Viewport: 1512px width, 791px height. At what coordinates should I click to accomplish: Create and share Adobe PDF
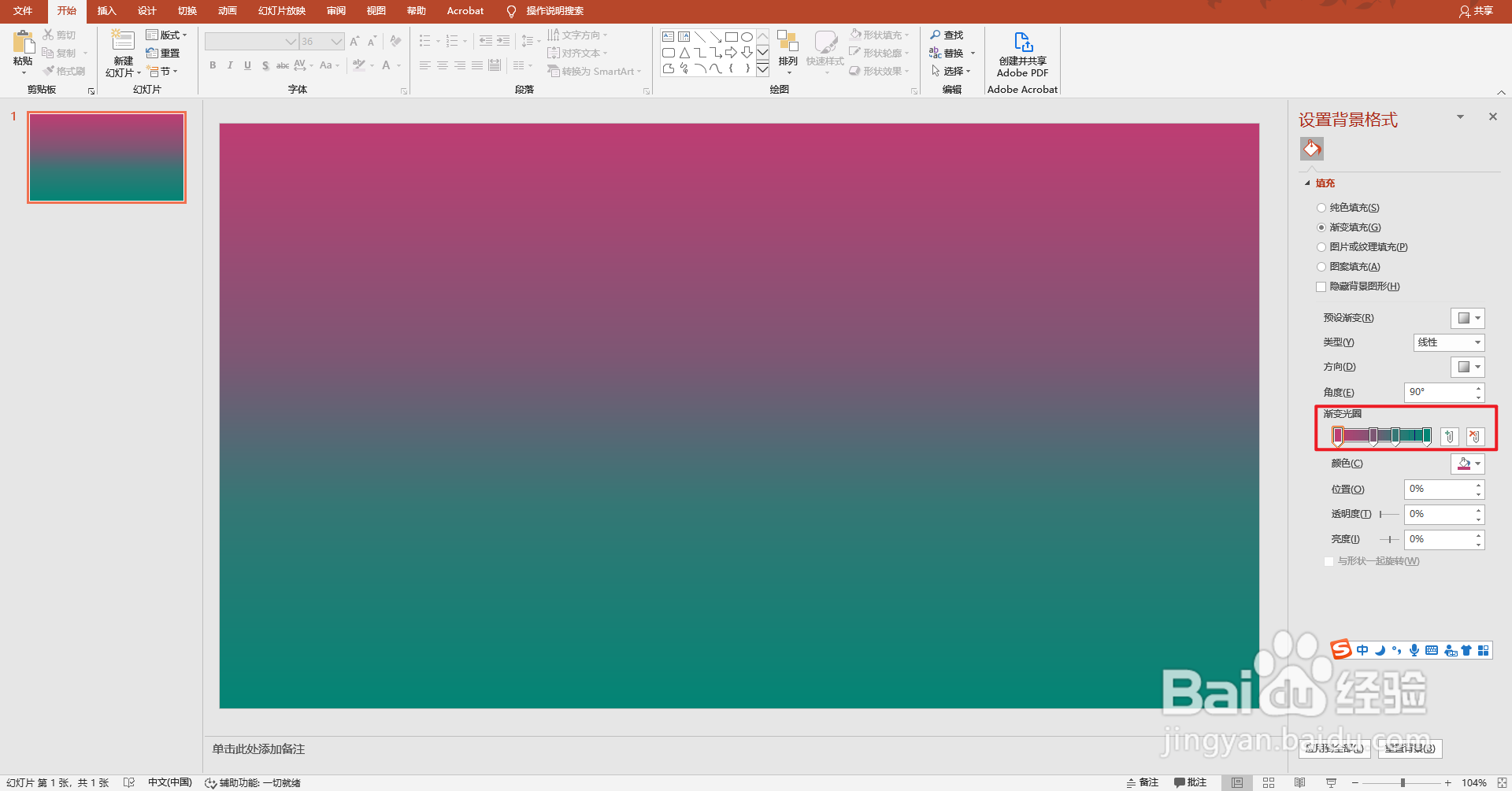pos(1022,54)
